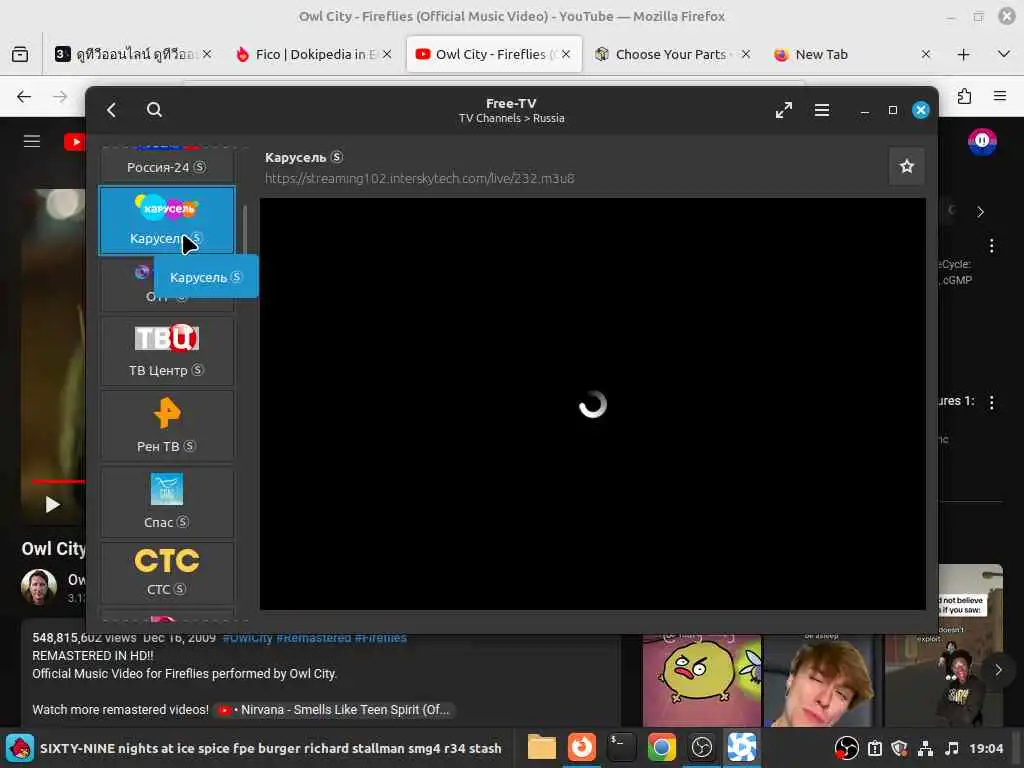Click the YouTube red progress bar
This screenshot has height=768, width=1024.
click(x=58, y=482)
